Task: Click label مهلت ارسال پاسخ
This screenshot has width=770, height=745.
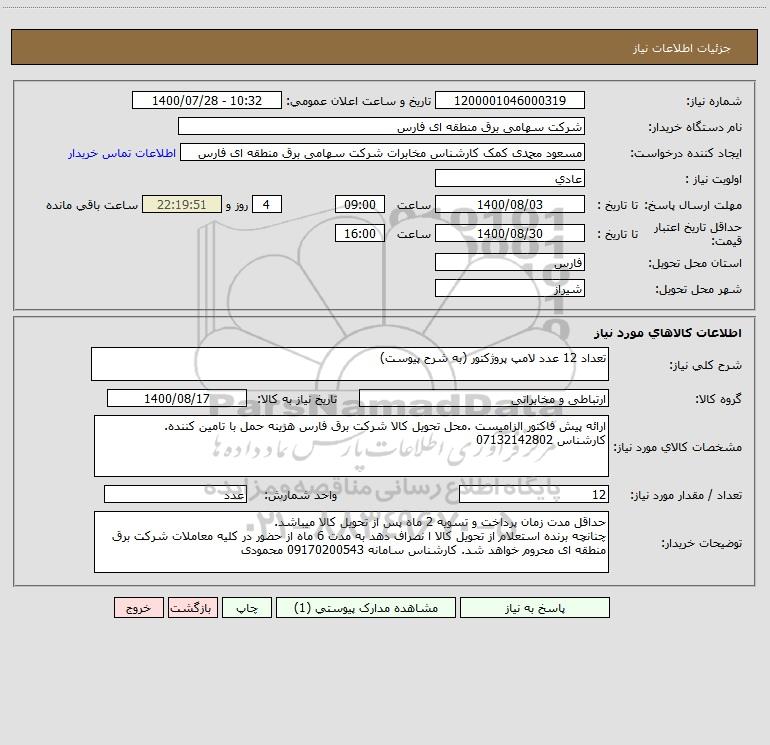Action: [x=693, y=205]
